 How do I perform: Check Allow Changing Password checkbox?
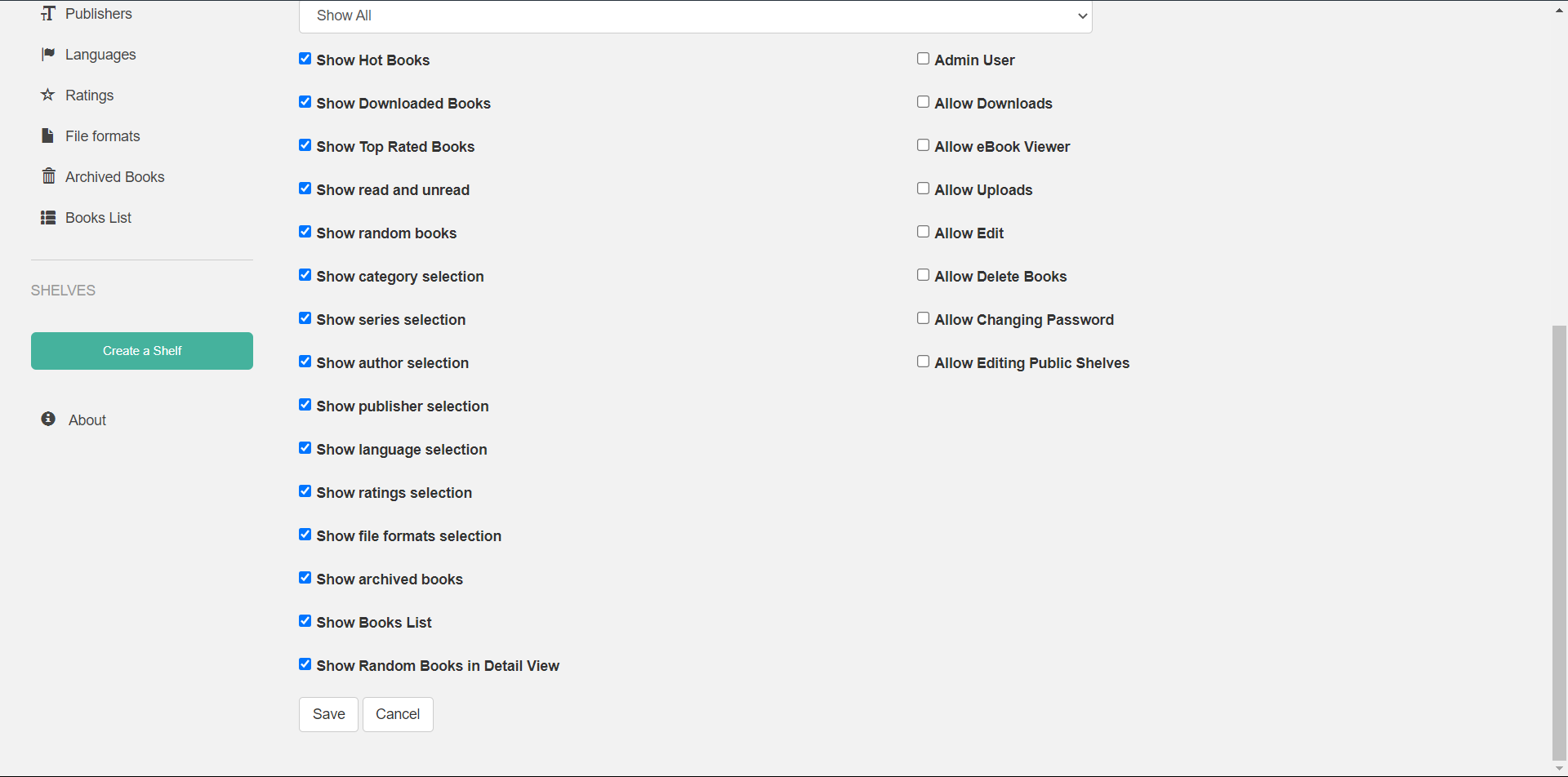[x=923, y=318]
